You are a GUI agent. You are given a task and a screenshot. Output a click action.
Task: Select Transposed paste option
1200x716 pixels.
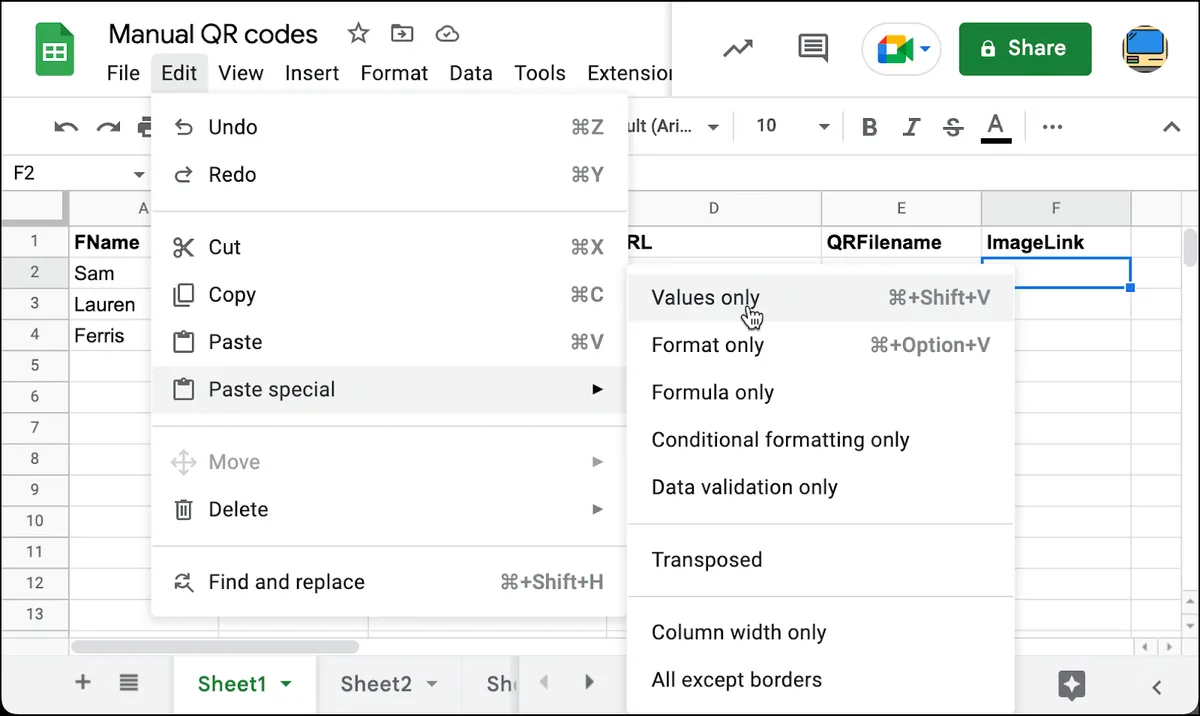tap(821, 560)
